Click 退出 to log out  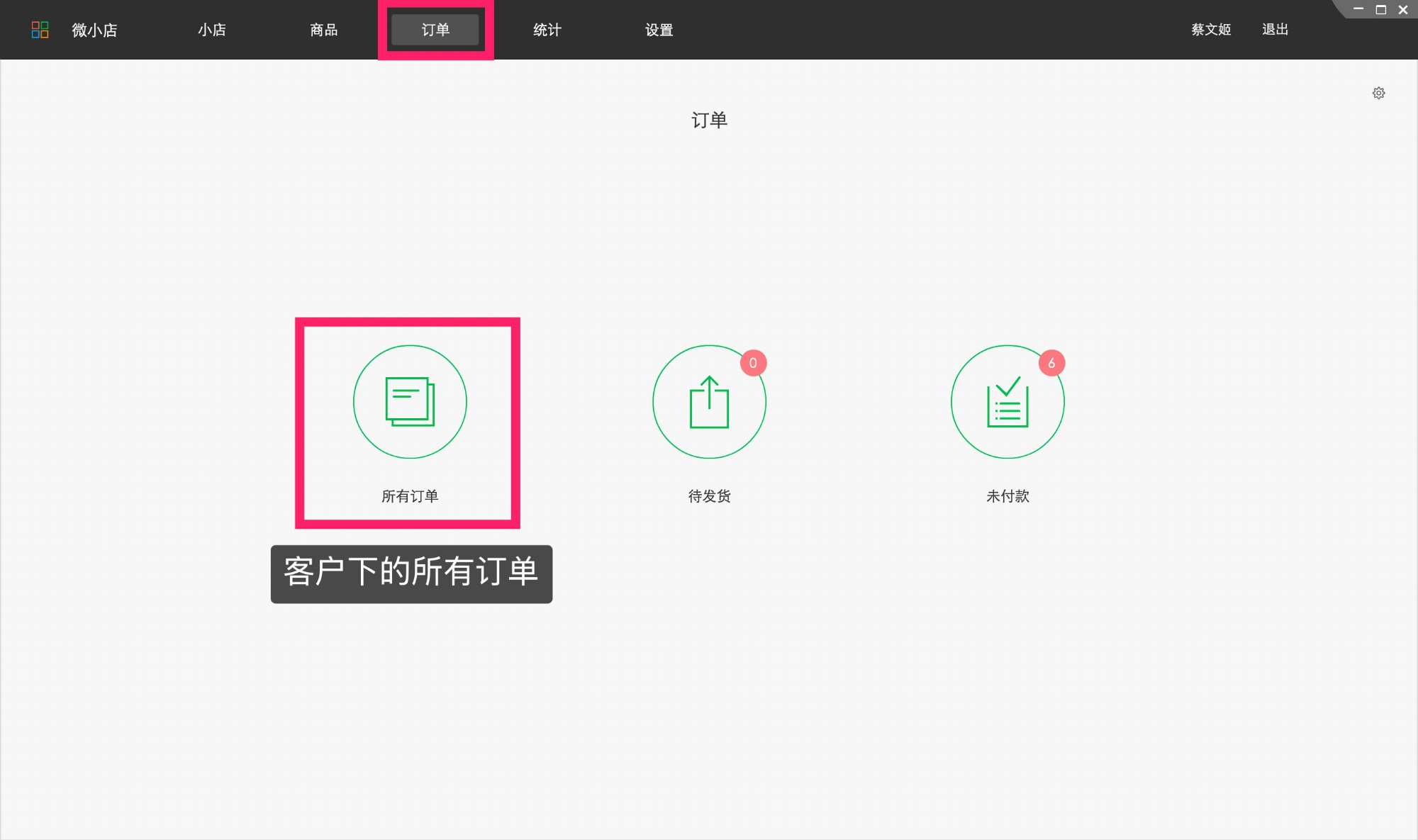(1275, 30)
